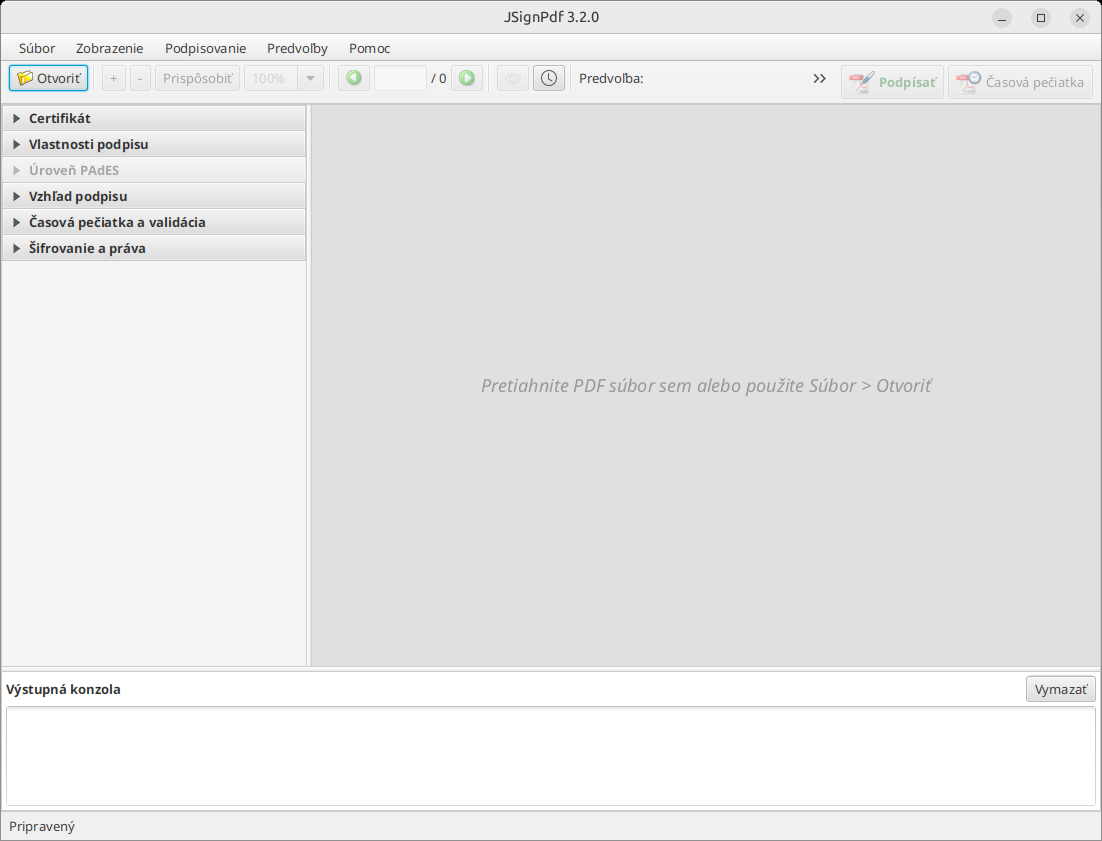Expand the Šifrovanie a práva section

154,248
